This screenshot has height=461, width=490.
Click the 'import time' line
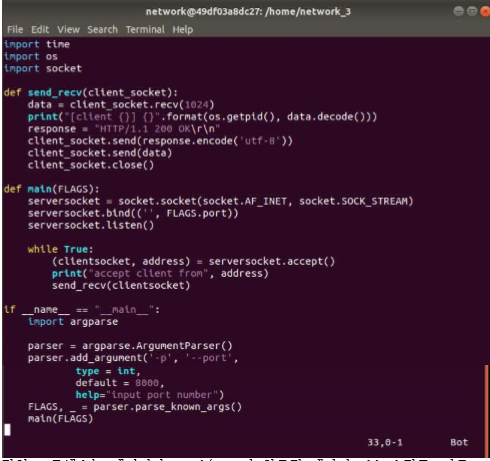point(37,44)
